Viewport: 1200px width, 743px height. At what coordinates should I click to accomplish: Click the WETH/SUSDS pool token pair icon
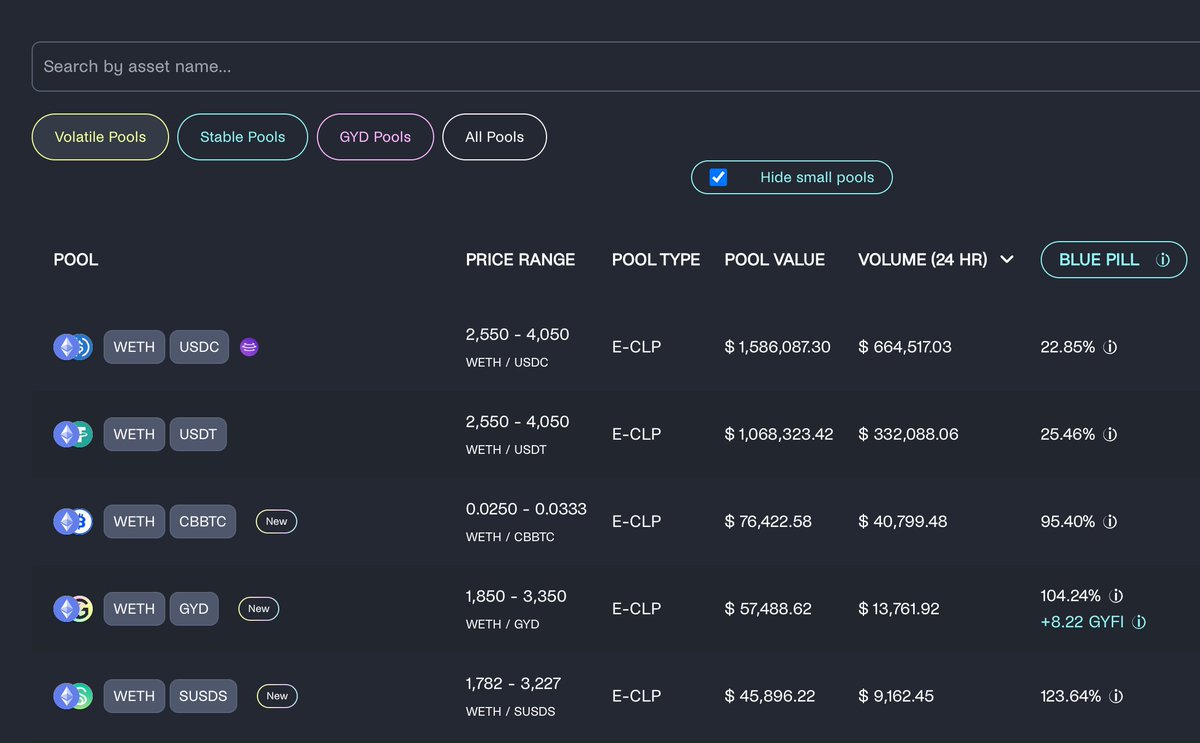73,696
